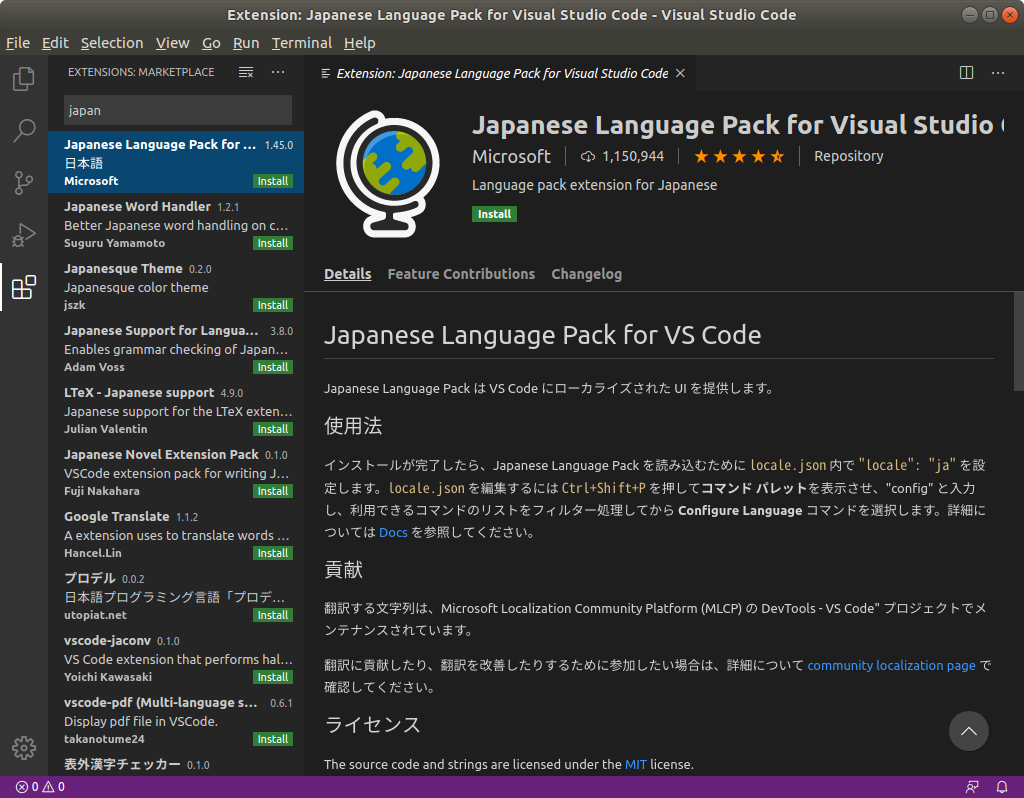
Task: Select the Extensions view icon
Action: pyautogui.click(x=24, y=287)
